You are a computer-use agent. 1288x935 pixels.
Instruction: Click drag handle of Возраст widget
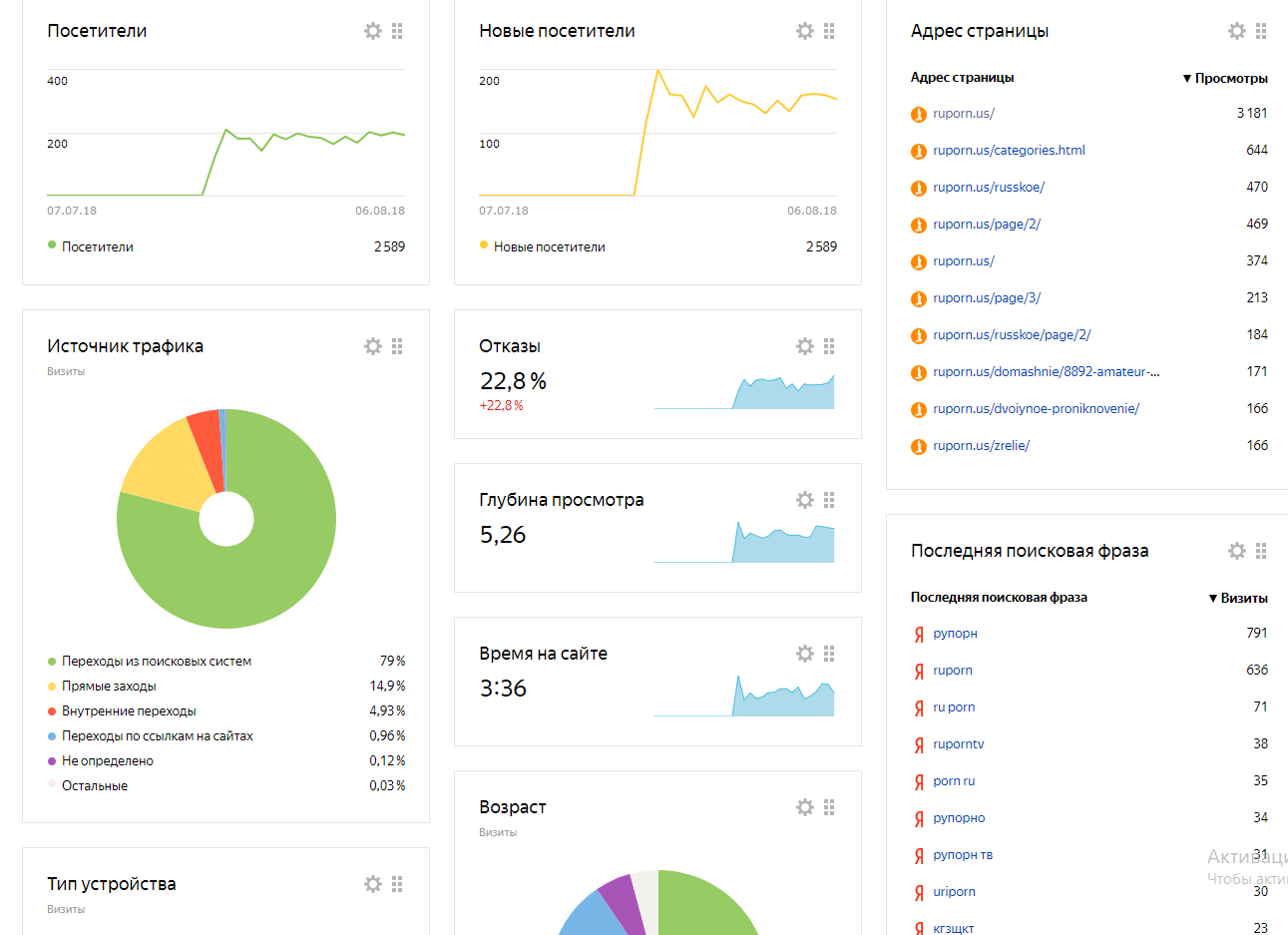(829, 807)
